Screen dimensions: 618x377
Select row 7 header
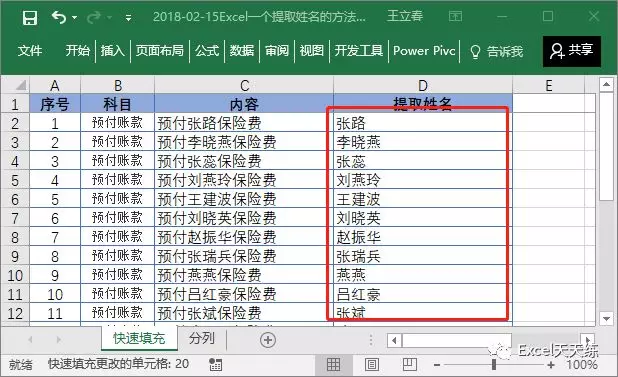click(x=15, y=218)
